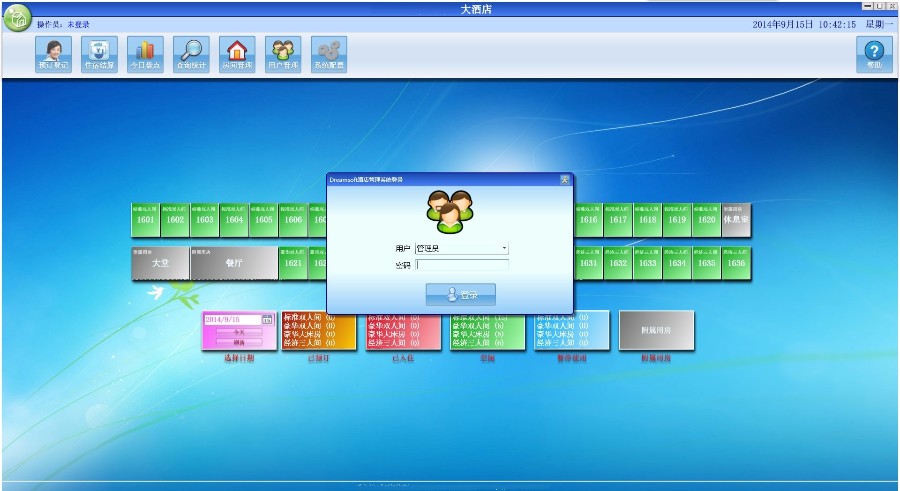Open 住宿结算 checkout toolbar icon
Screen dimensions: 900x491
coord(99,55)
